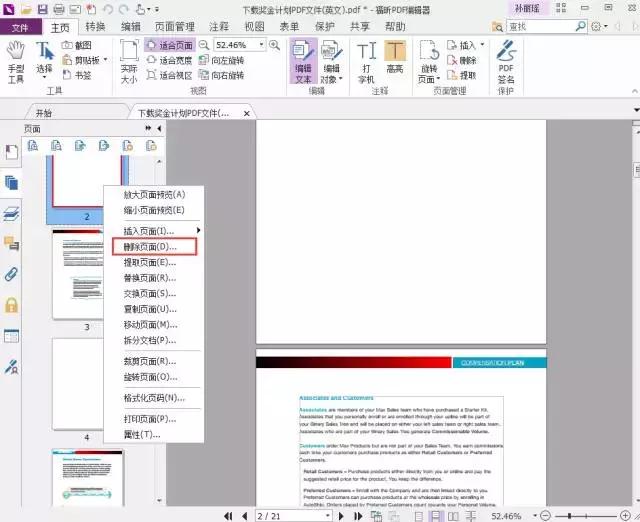Switch to Convert (转换) ribbon tab

click(x=96, y=27)
